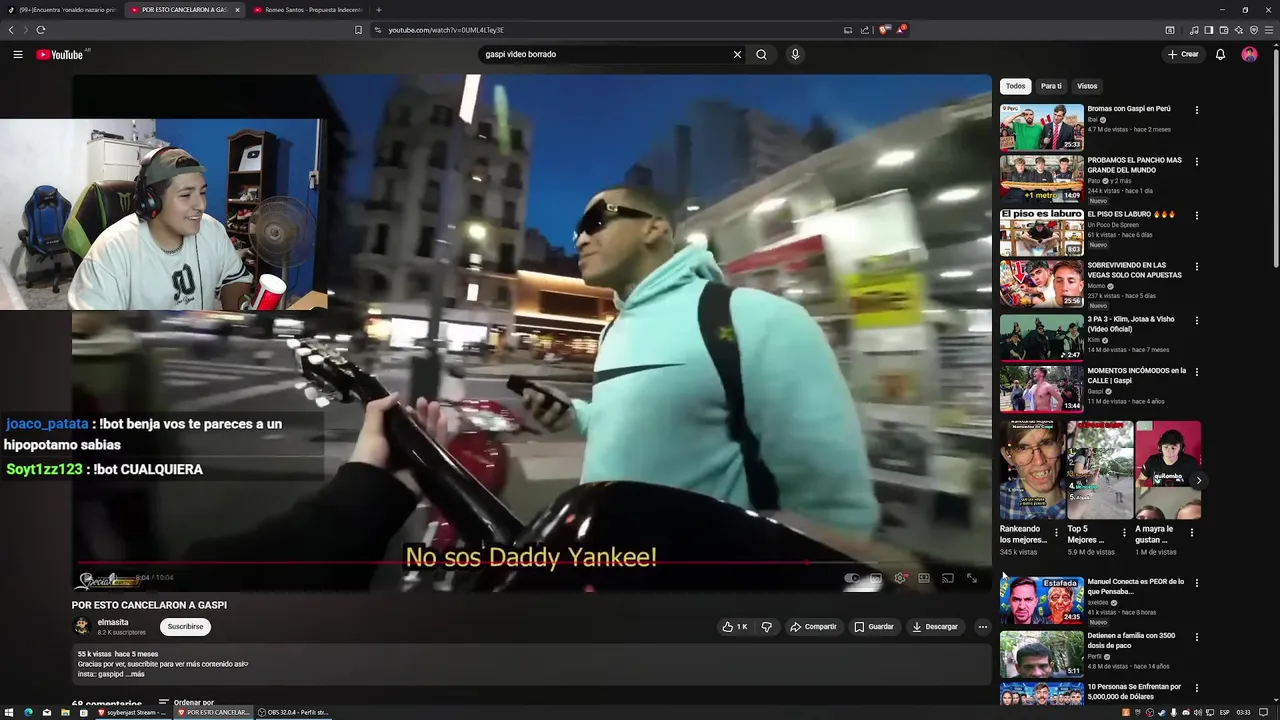Expand description with ...más
Image resolution: width=1280 pixels, height=720 pixels.
point(136,674)
